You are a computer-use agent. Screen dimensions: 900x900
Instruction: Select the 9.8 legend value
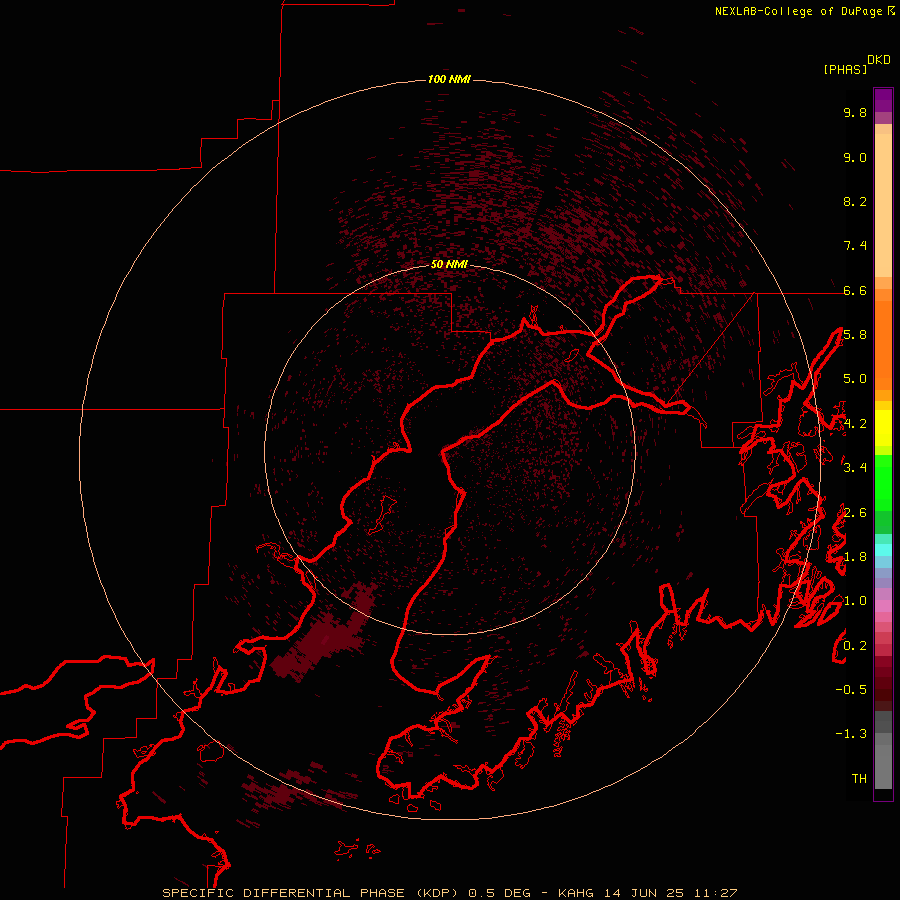(855, 112)
